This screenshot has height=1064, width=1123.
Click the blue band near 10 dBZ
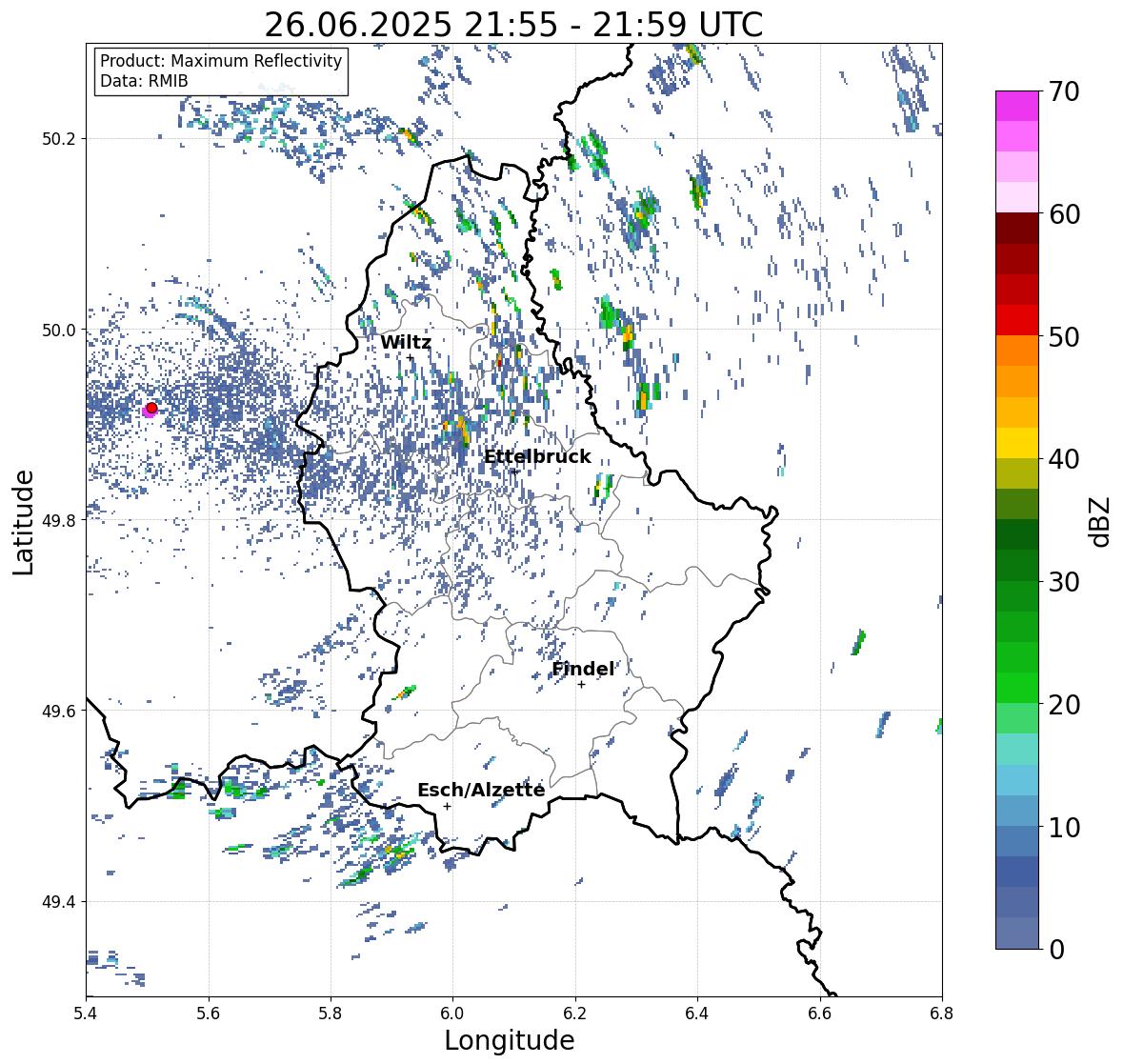pyautogui.click(x=1017, y=841)
